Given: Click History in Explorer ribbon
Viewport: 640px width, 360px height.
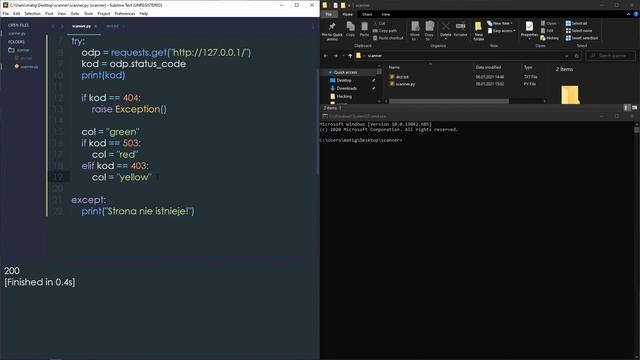Looking at the screenshot, I should pos(549,38).
